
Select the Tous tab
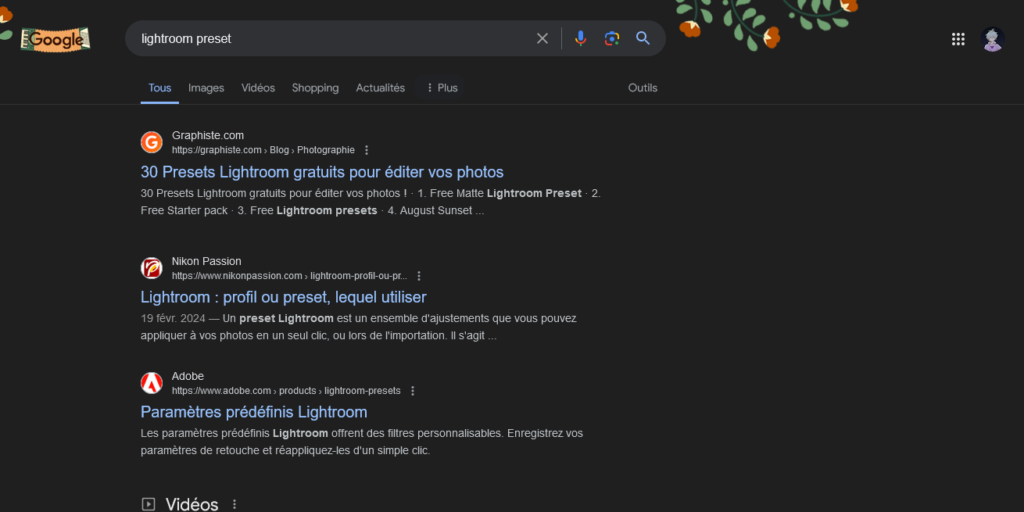[159, 88]
